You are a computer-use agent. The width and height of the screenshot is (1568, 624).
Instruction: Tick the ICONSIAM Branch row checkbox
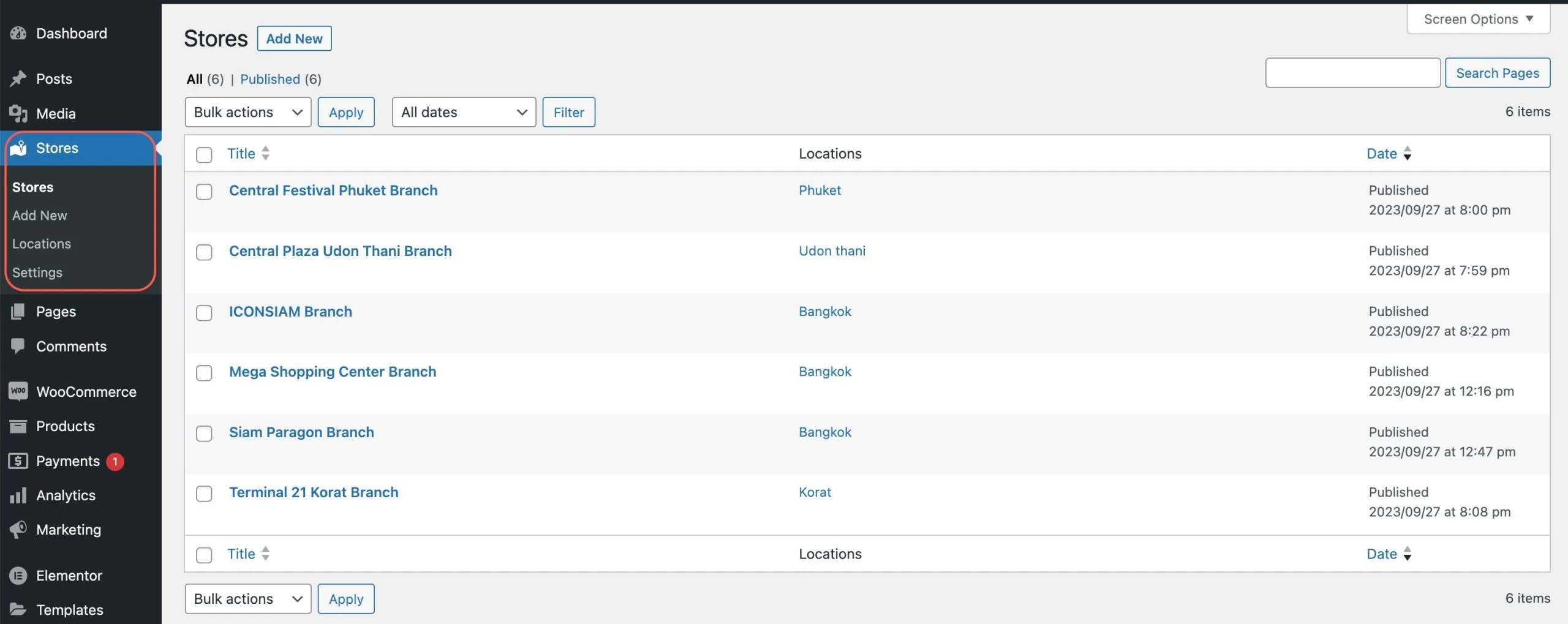pos(204,313)
